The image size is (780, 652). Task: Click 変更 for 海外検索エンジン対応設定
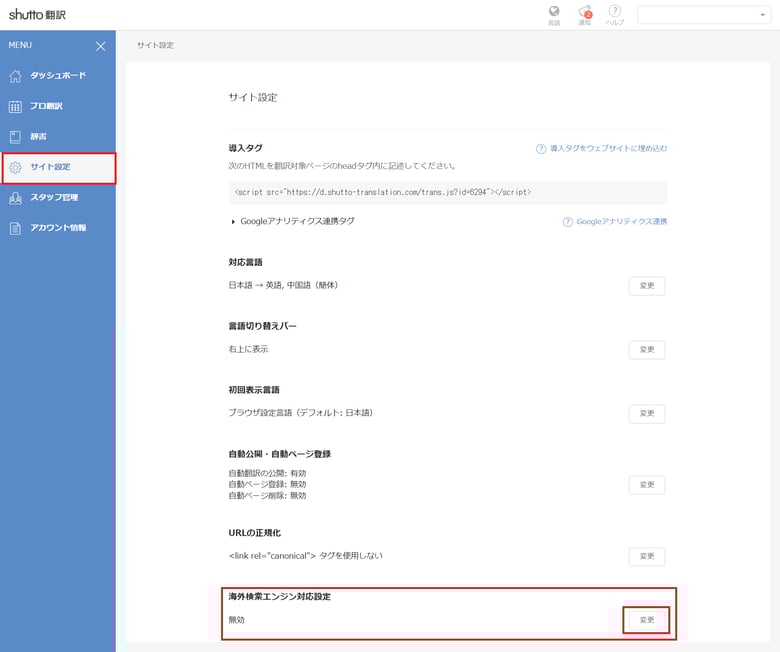pos(647,620)
